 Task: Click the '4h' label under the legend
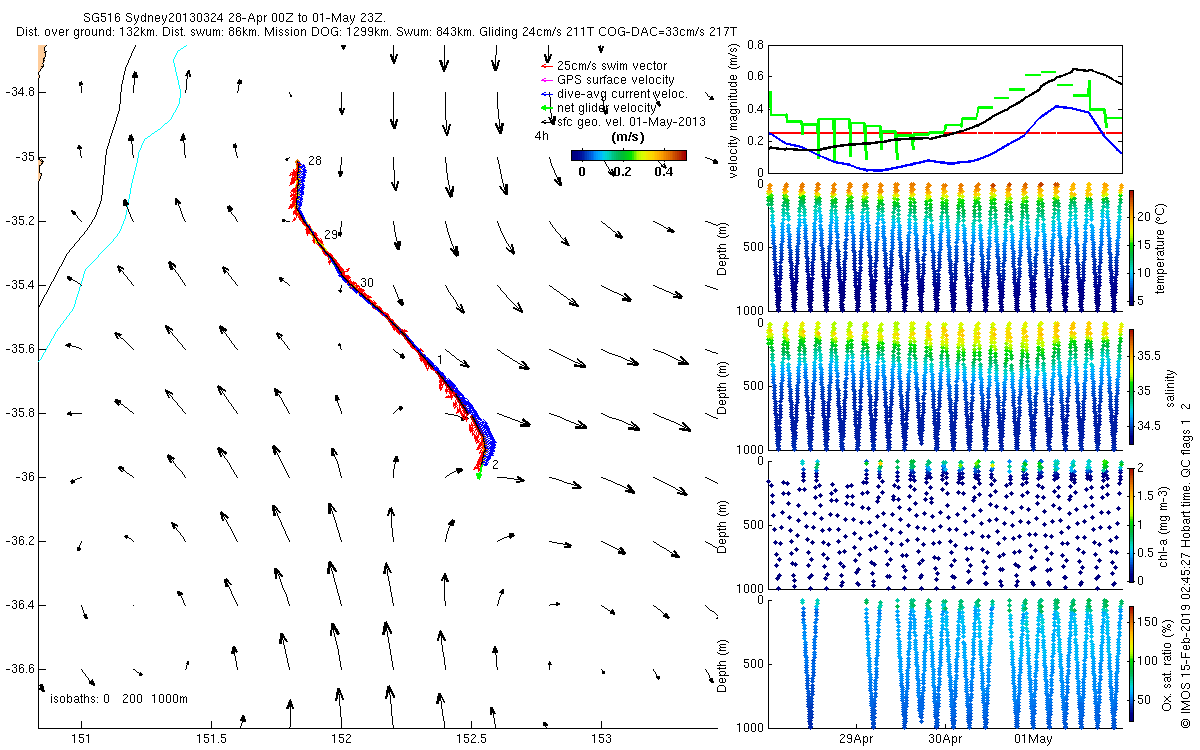click(x=541, y=135)
